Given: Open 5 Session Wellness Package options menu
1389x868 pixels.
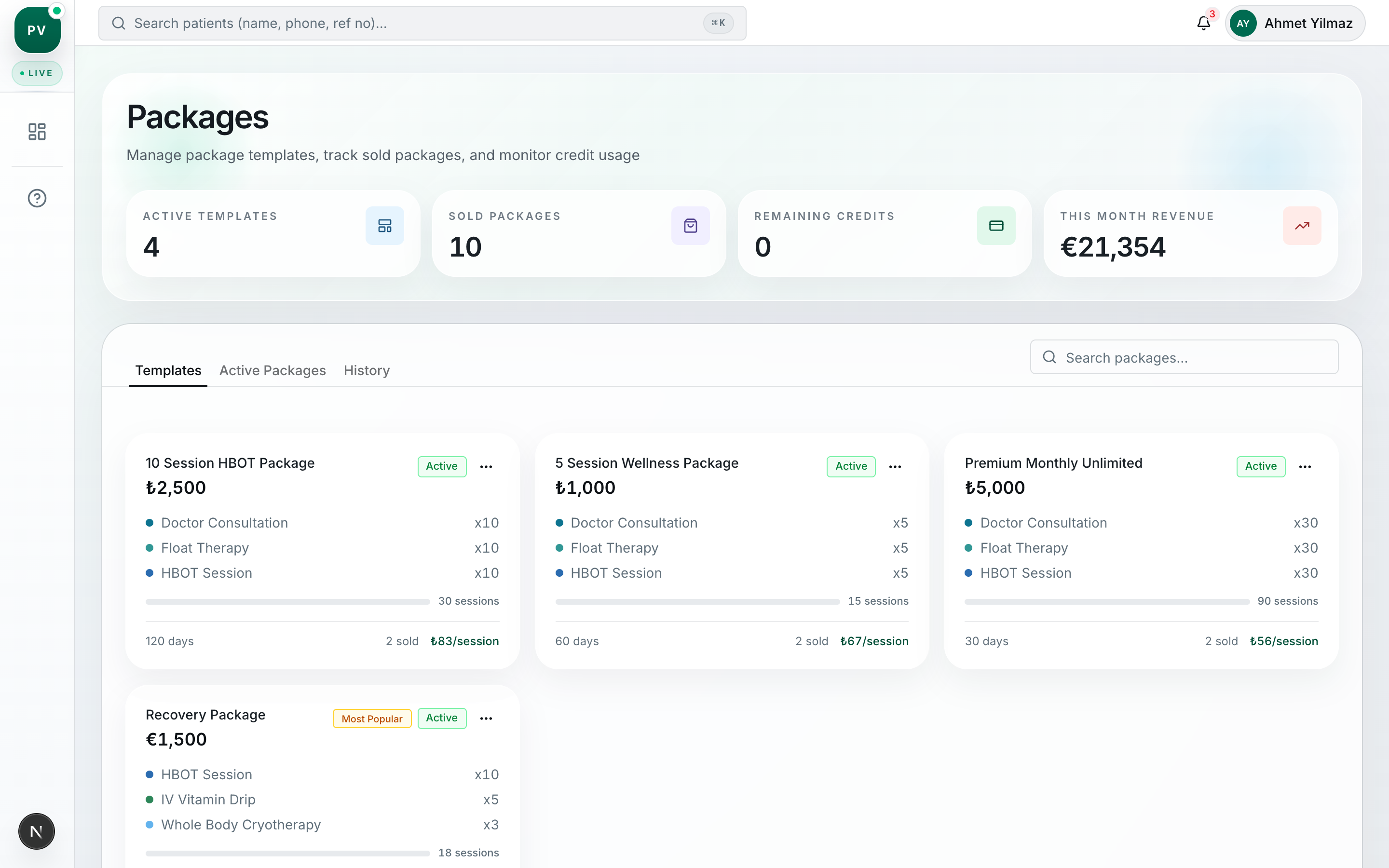Looking at the screenshot, I should click(896, 467).
